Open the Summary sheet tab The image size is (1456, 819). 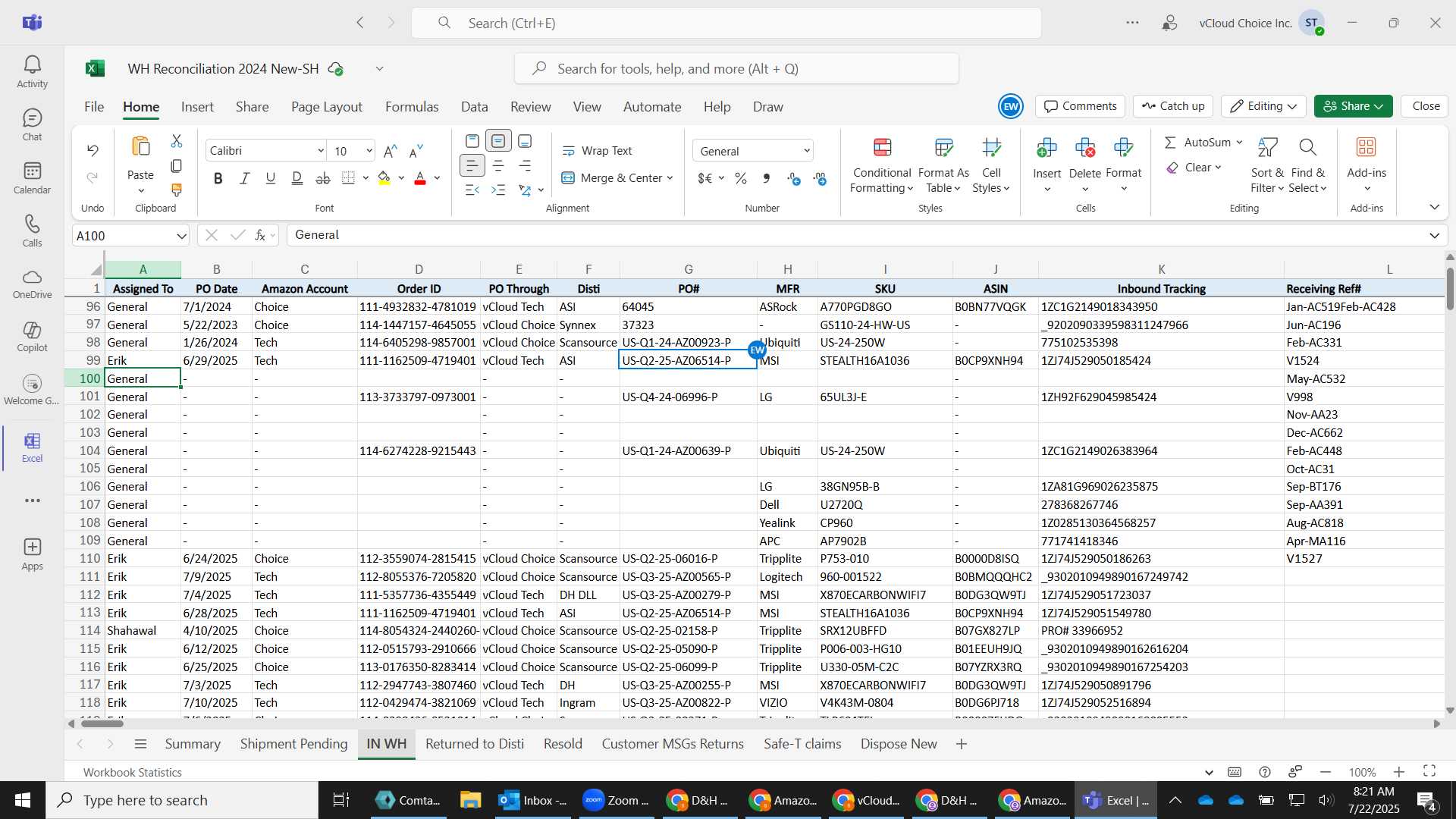[x=193, y=744]
